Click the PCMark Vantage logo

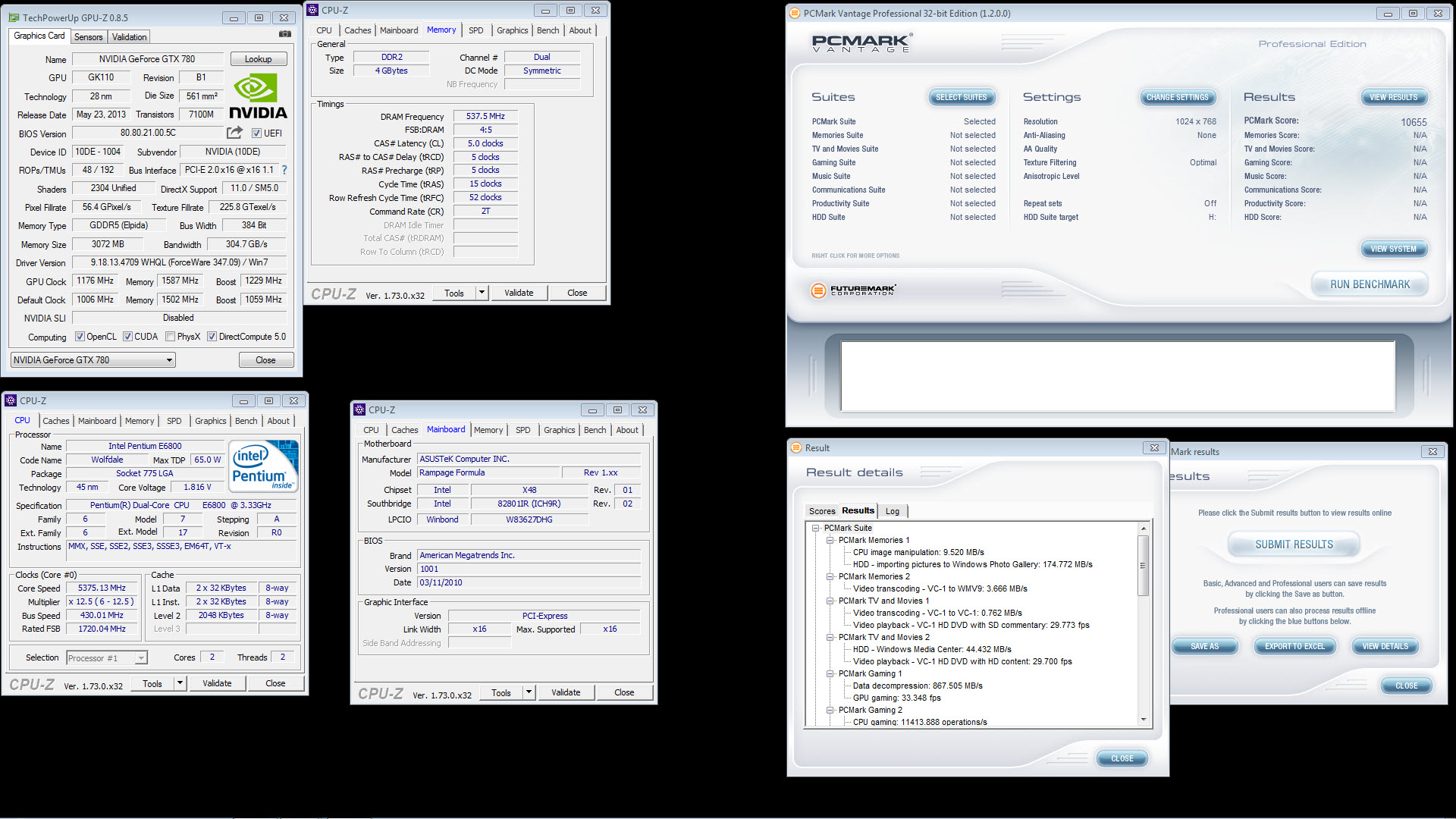(861, 43)
